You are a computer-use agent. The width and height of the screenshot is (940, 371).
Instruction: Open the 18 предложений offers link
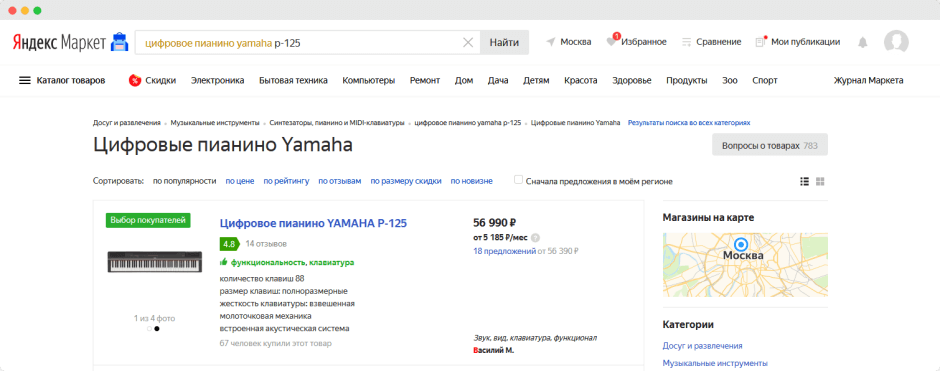tap(505, 251)
